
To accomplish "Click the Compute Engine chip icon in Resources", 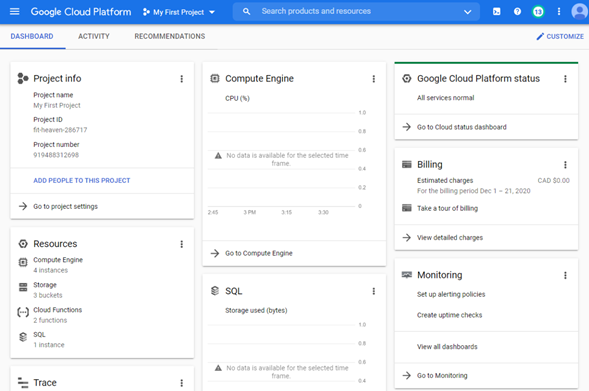I will [x=23, y=262].
